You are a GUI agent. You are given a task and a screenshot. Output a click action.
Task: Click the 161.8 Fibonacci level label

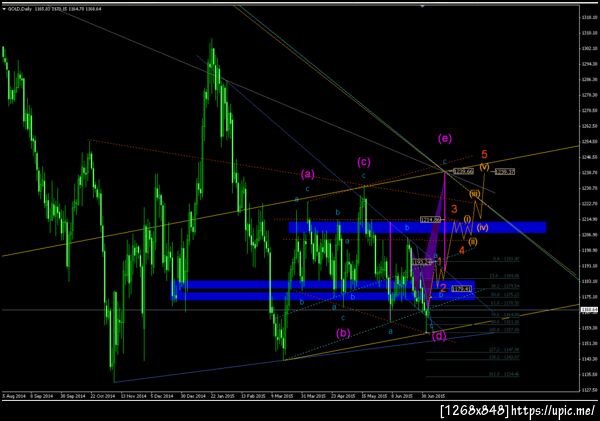(504, 374)
